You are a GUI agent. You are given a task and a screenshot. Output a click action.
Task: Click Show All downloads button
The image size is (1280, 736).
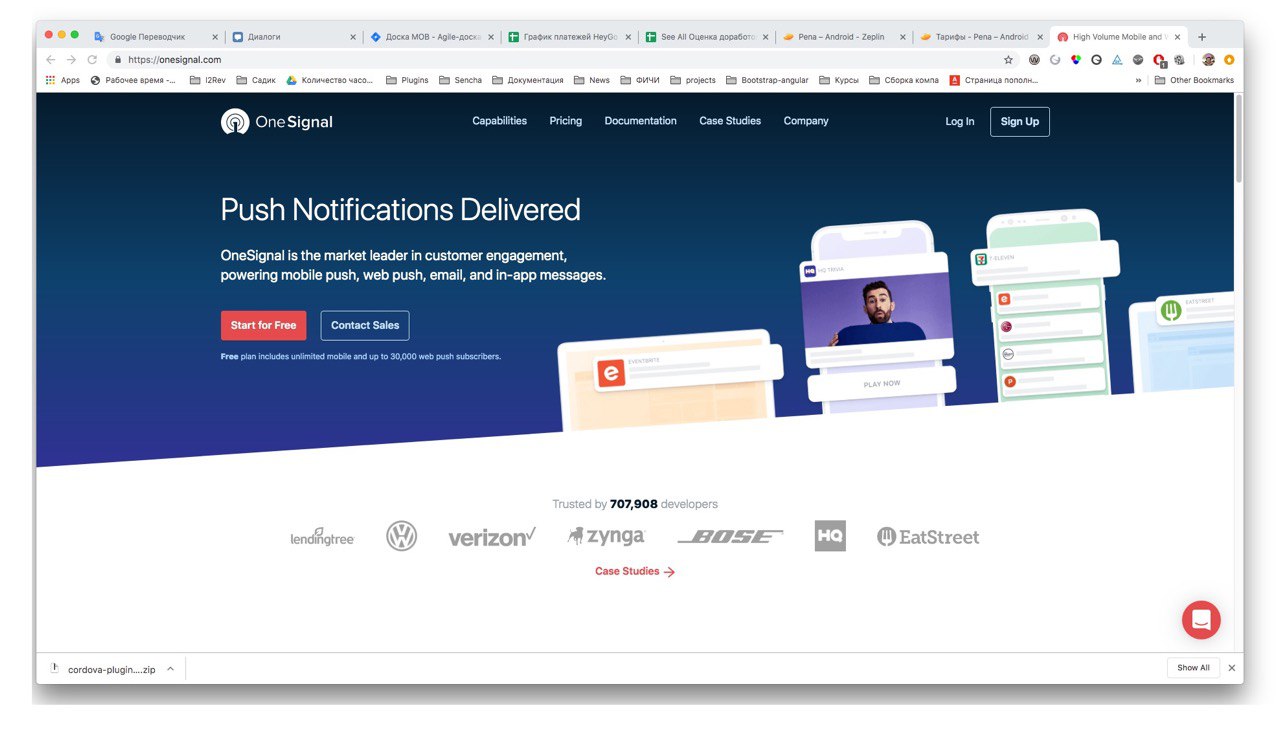(x=1193, y=668)
